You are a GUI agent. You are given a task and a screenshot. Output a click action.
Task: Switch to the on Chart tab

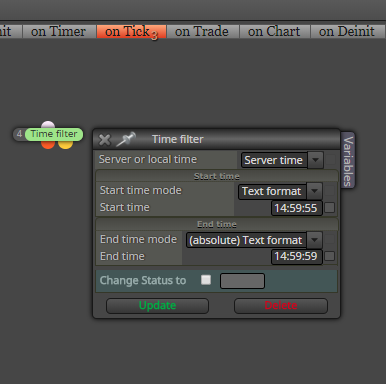(274, 32)
